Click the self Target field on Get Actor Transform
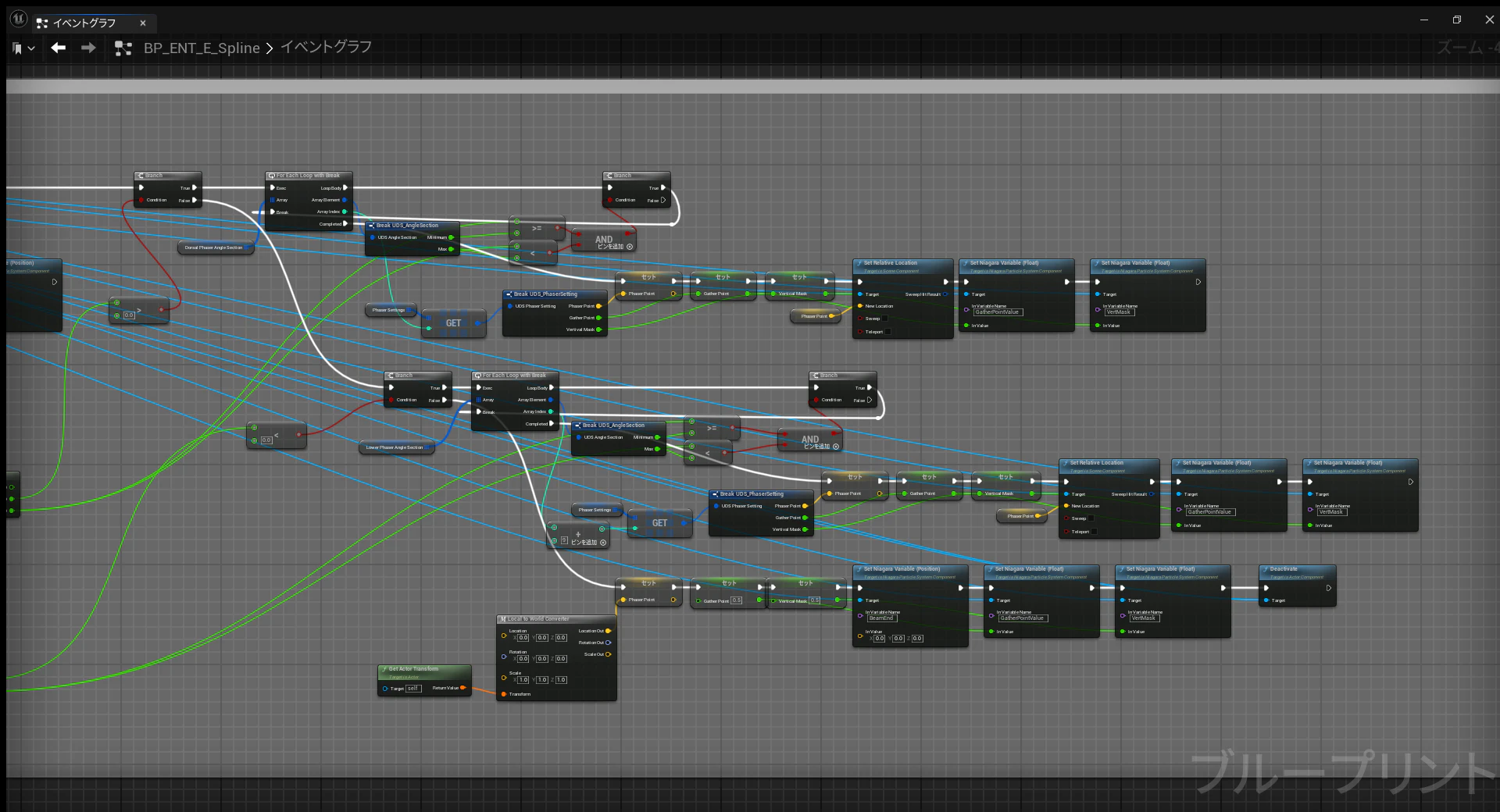1500x812 pixels. (x=413, y=689)
